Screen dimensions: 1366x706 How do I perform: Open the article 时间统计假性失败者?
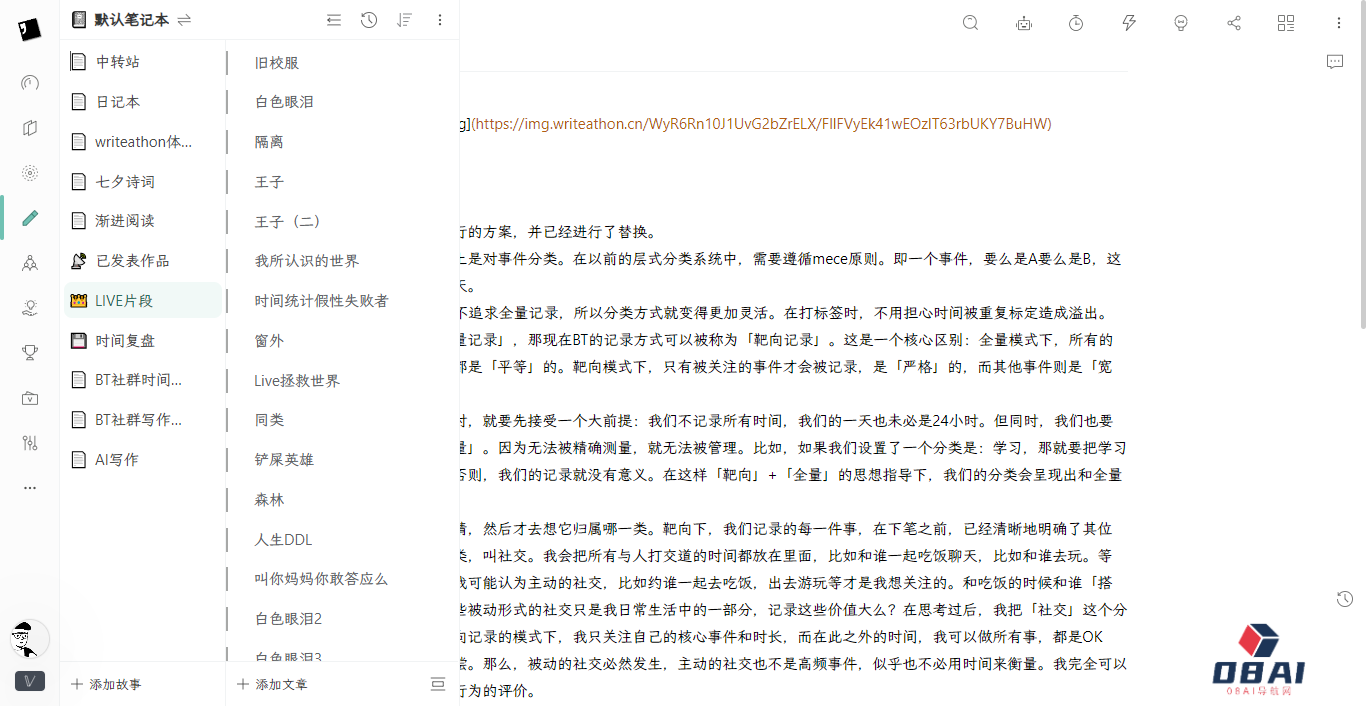click(321, 300)
